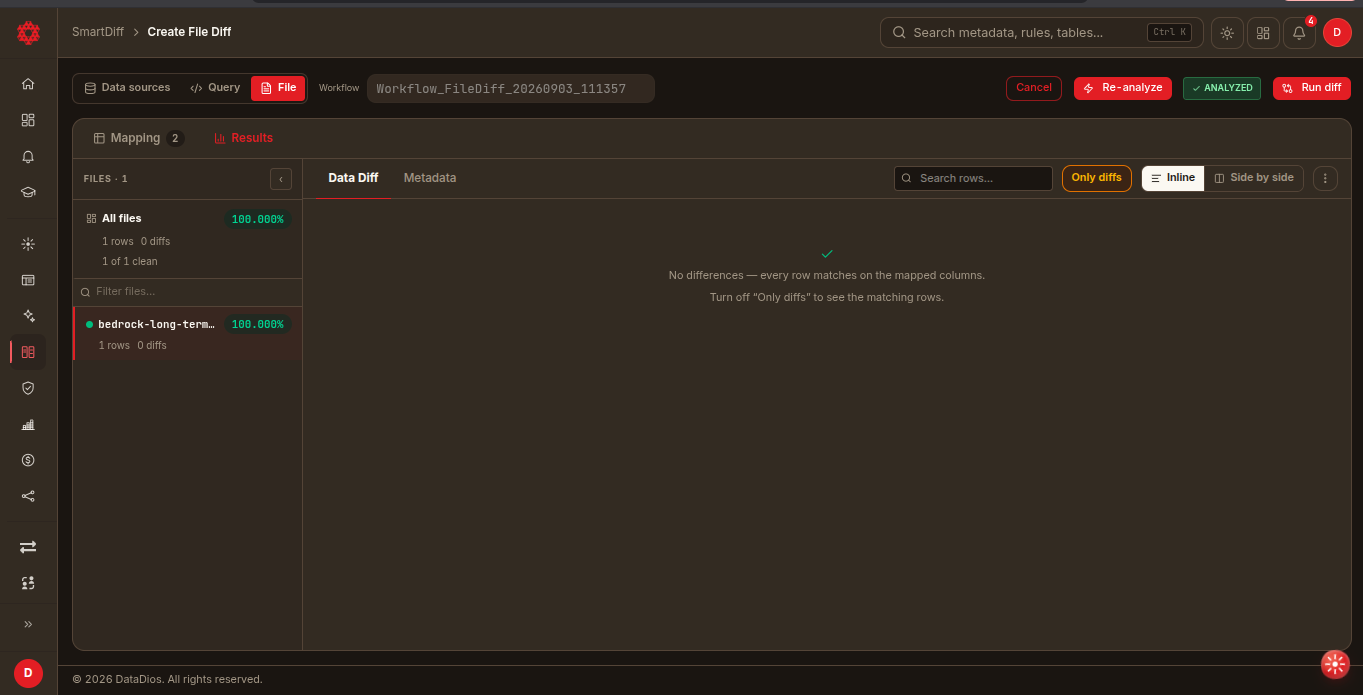
Task: Open the bar chart sidebar icon
Action: (x=28, y=424)
